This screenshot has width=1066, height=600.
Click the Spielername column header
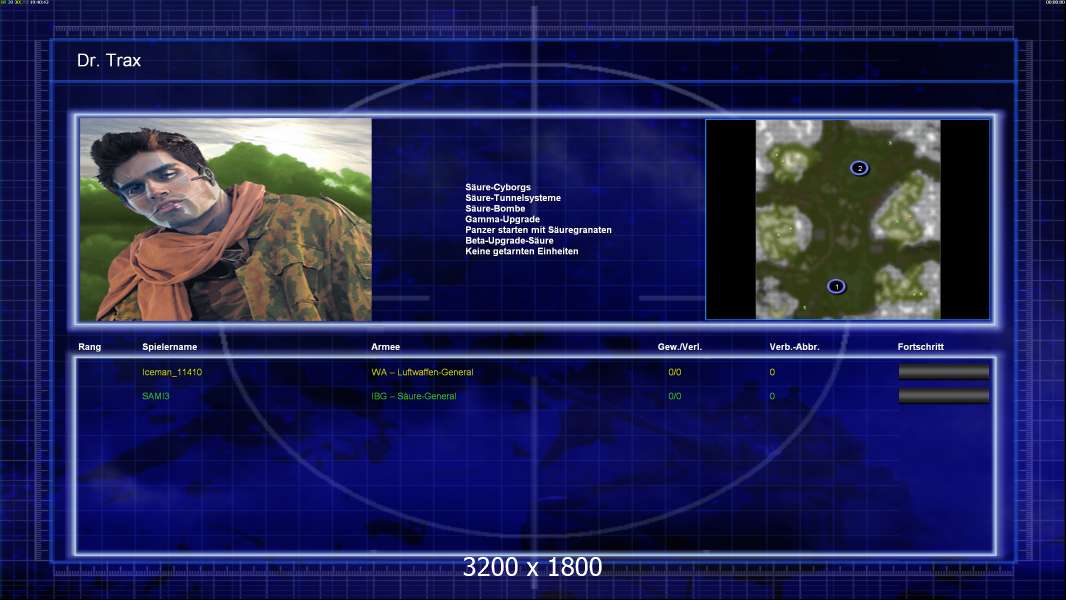pyautogui.click(x=169, y=347)
